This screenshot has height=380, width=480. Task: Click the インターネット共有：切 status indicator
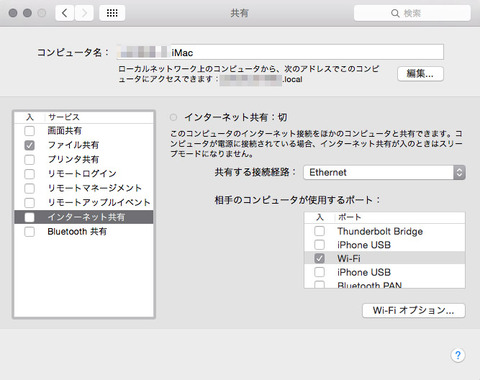click(x=173, y=117)
